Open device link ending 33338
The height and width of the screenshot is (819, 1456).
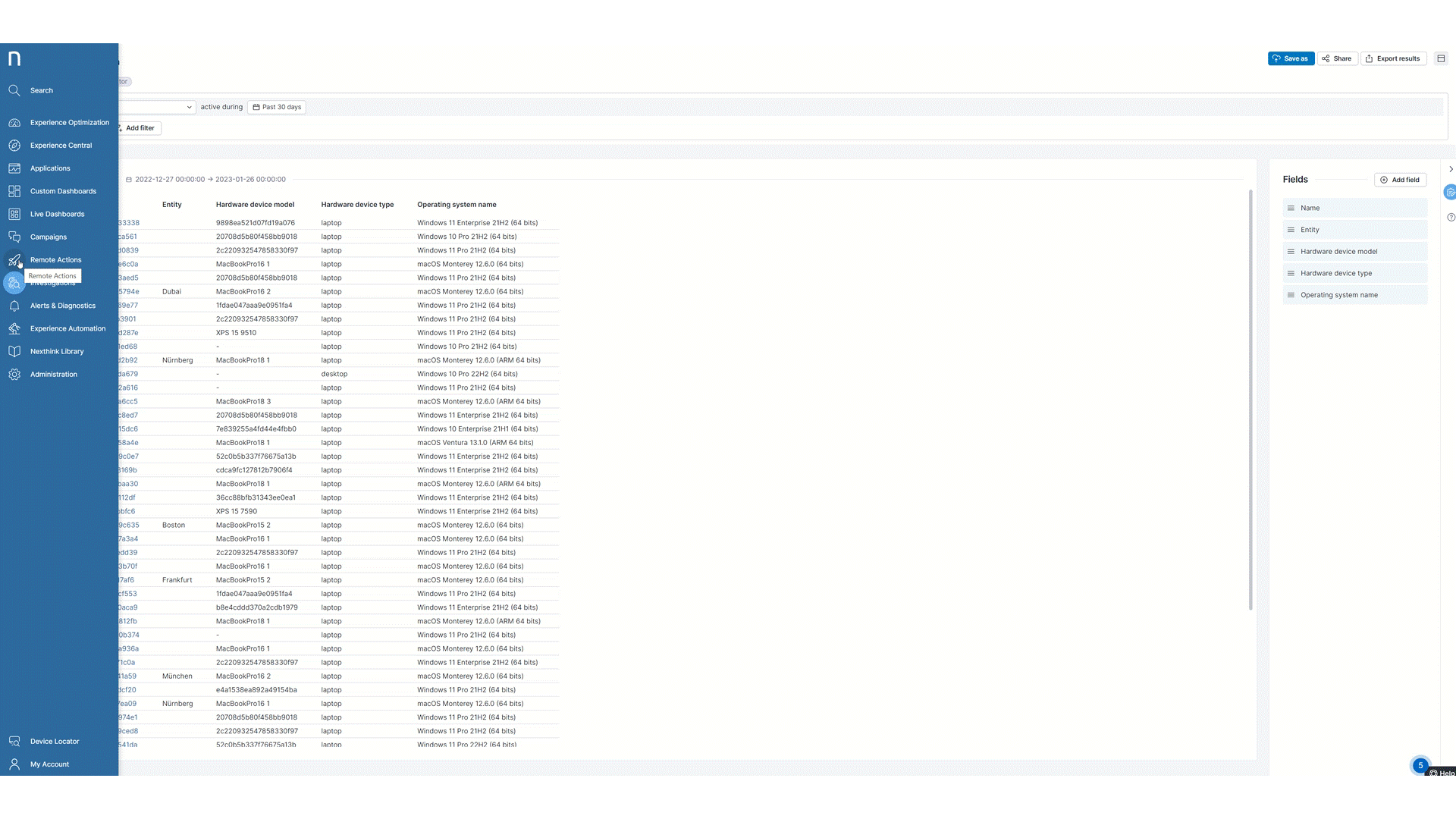[129, 223]
